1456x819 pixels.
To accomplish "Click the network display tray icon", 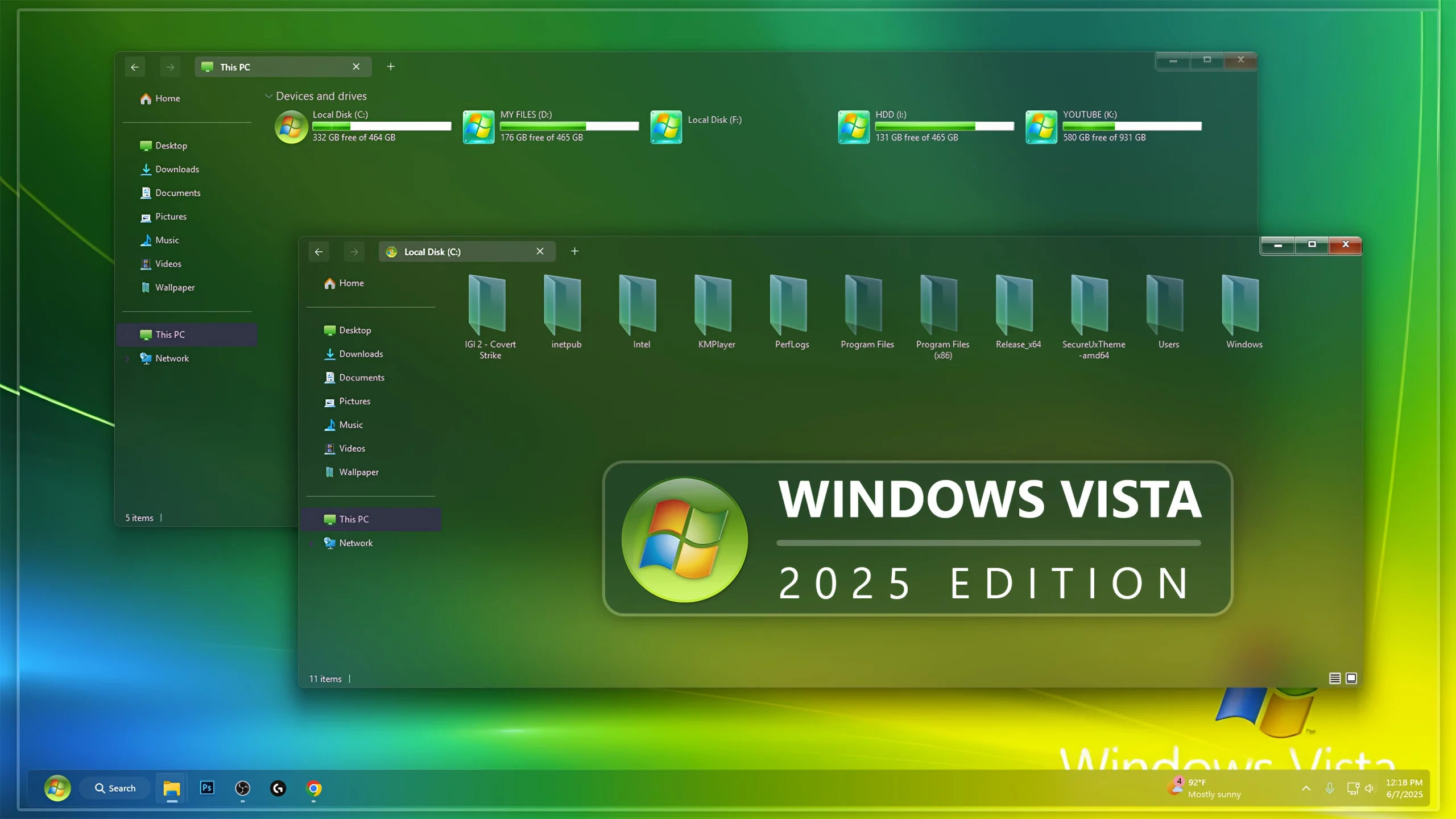I will point(1353,788).
